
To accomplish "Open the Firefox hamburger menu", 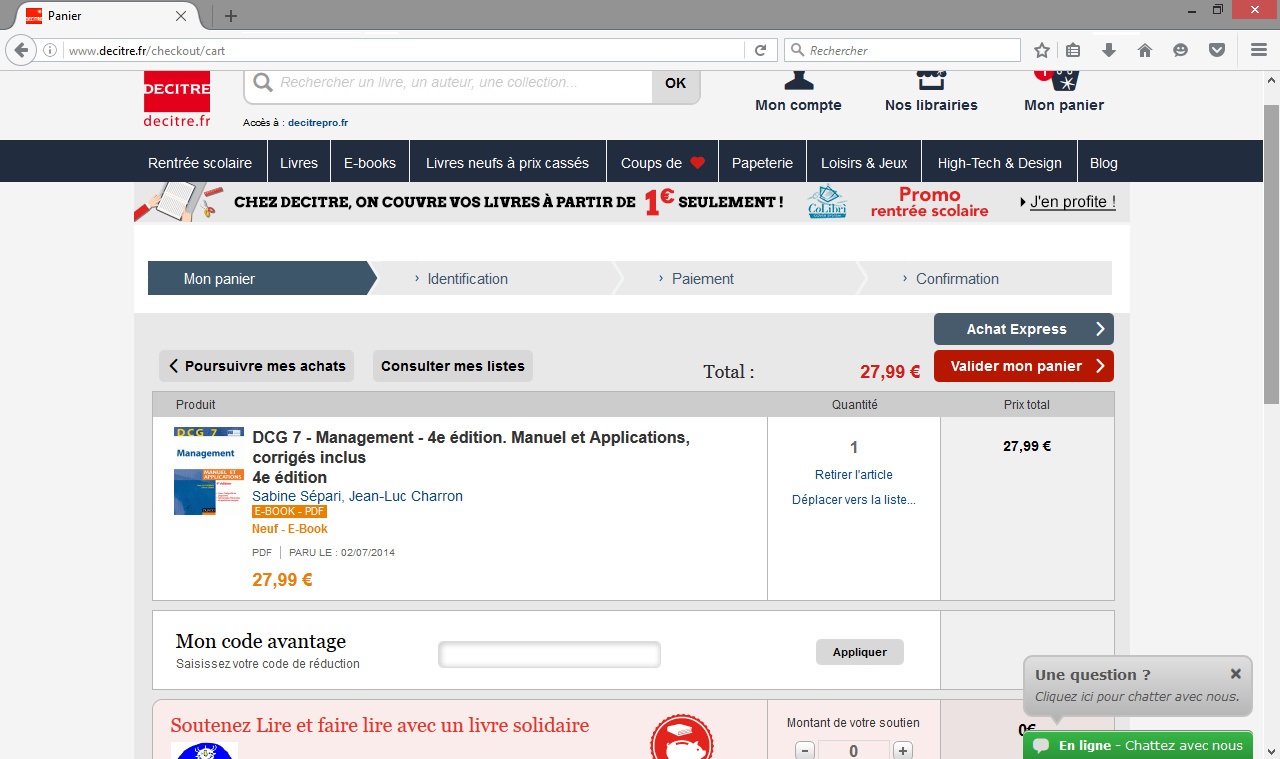I will (x=1259, y=50).
